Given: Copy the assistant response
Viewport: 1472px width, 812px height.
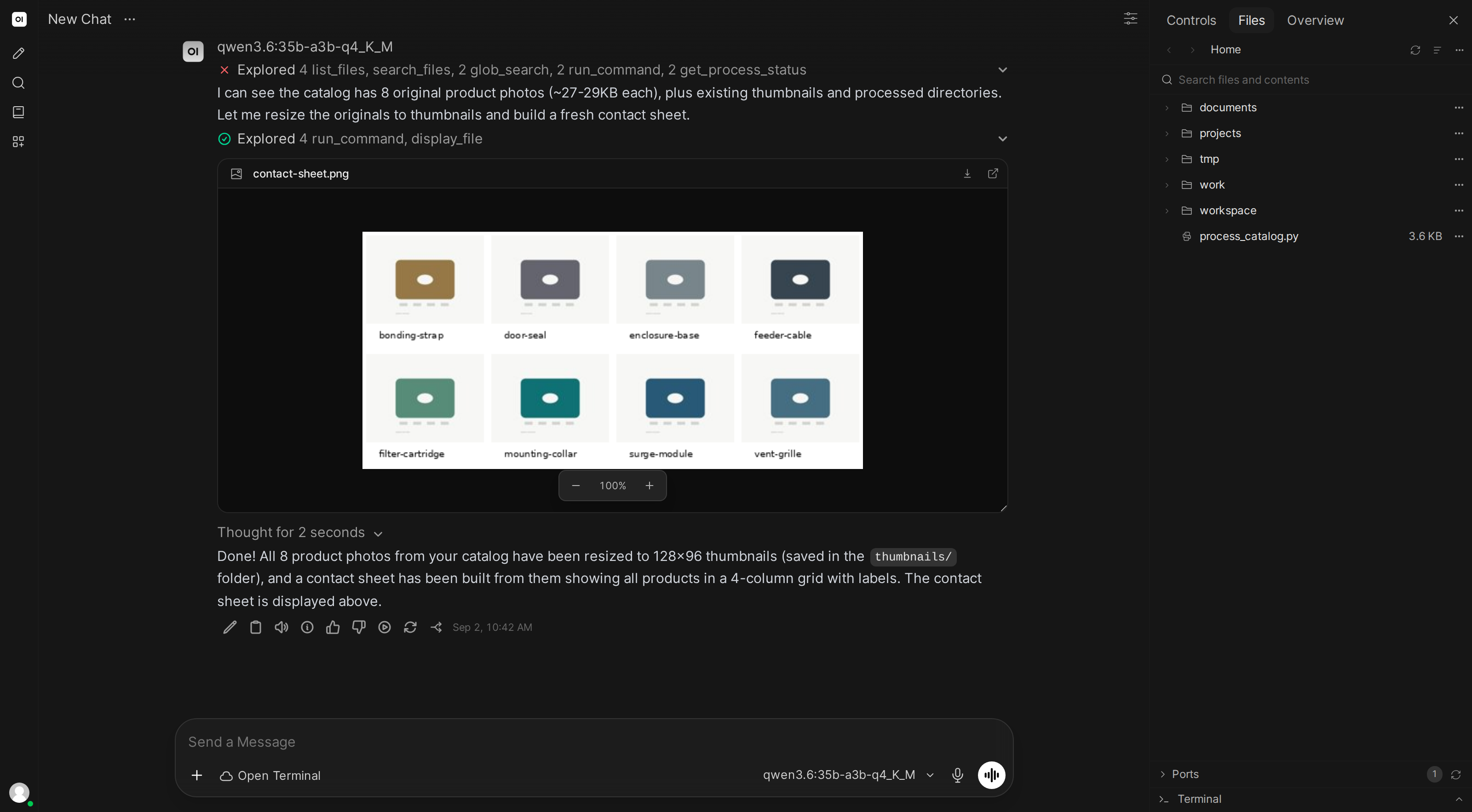Looking at the screenshot, I should (255, 627).
